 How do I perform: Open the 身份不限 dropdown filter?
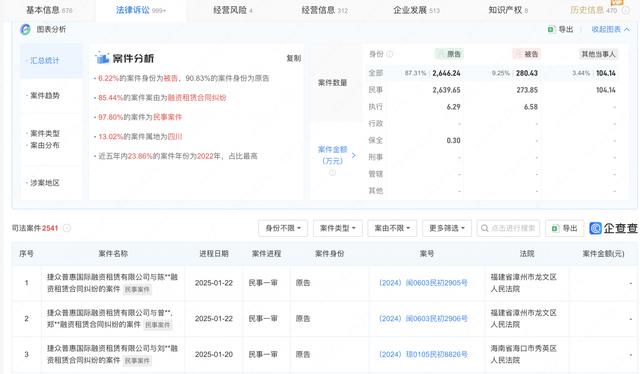click(283, 228)
